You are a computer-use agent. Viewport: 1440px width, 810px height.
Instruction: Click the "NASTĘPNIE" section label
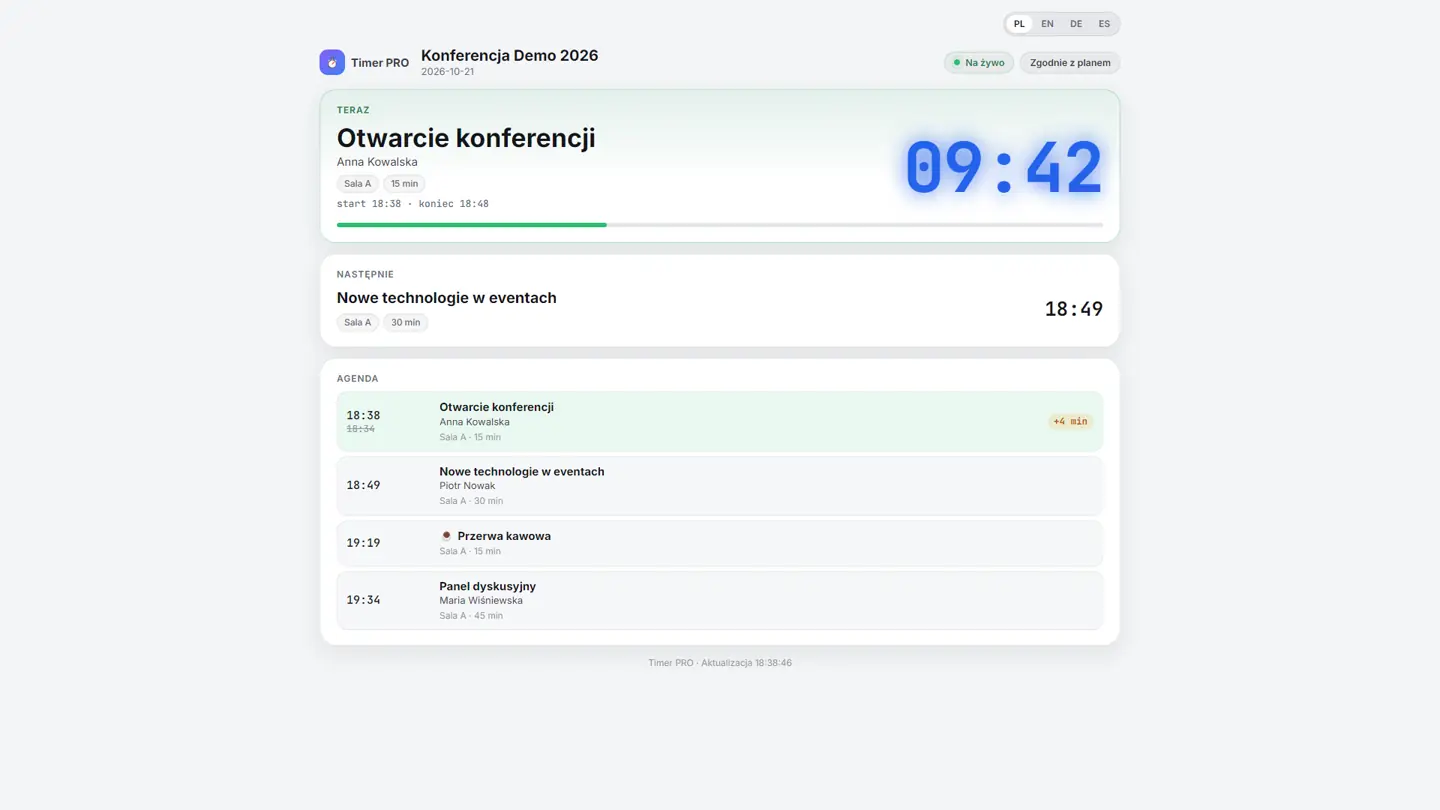[365, 274]
